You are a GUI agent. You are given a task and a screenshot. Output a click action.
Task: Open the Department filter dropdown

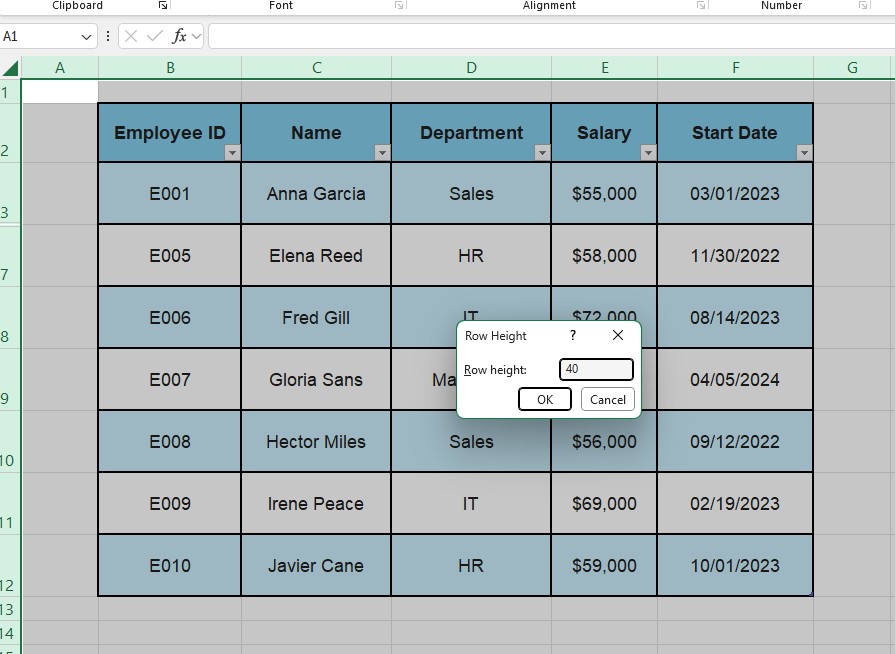click(x=542, y=153)
